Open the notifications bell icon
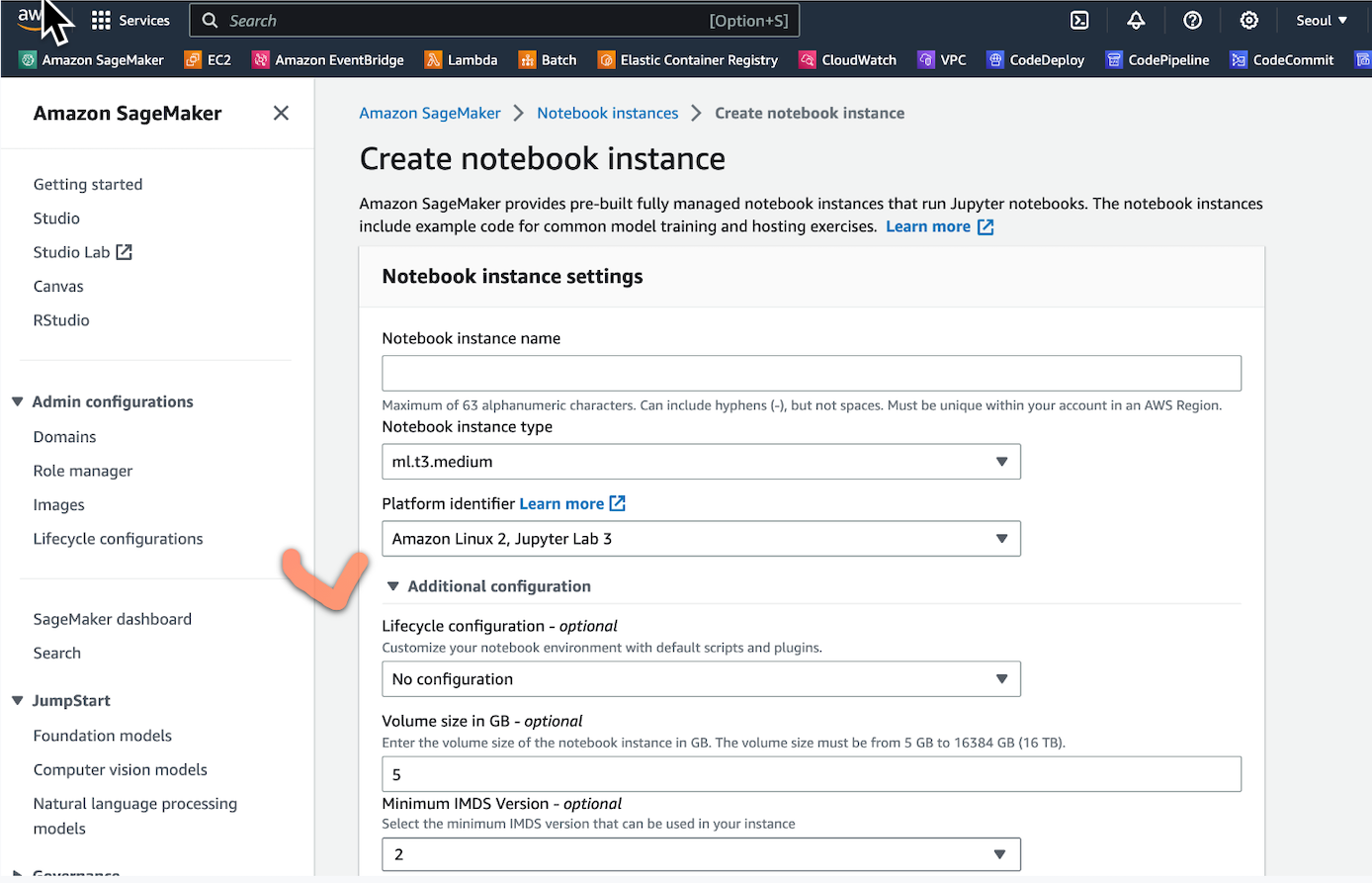The width and height of the screenshot is (1372, 883). pos(1136,21)
